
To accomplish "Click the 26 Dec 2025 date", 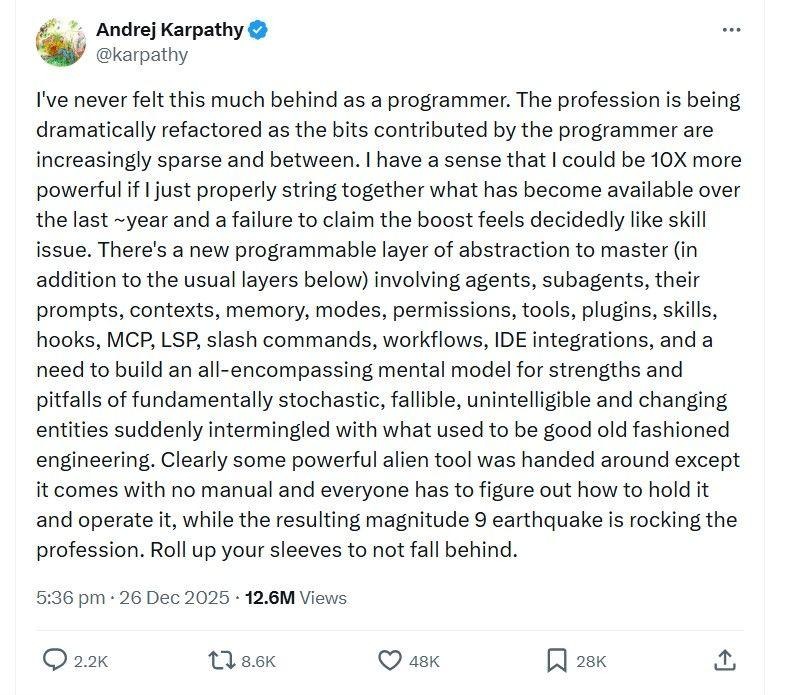I will [x=174, y=598].
